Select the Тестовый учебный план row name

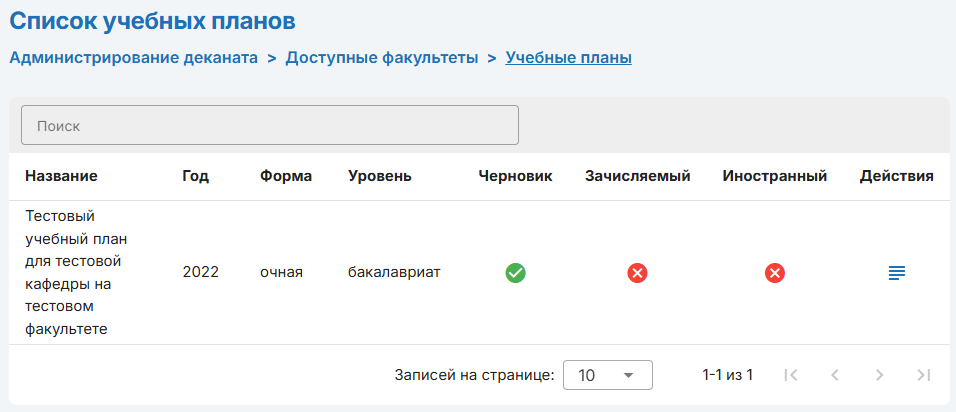click(75, 272)
